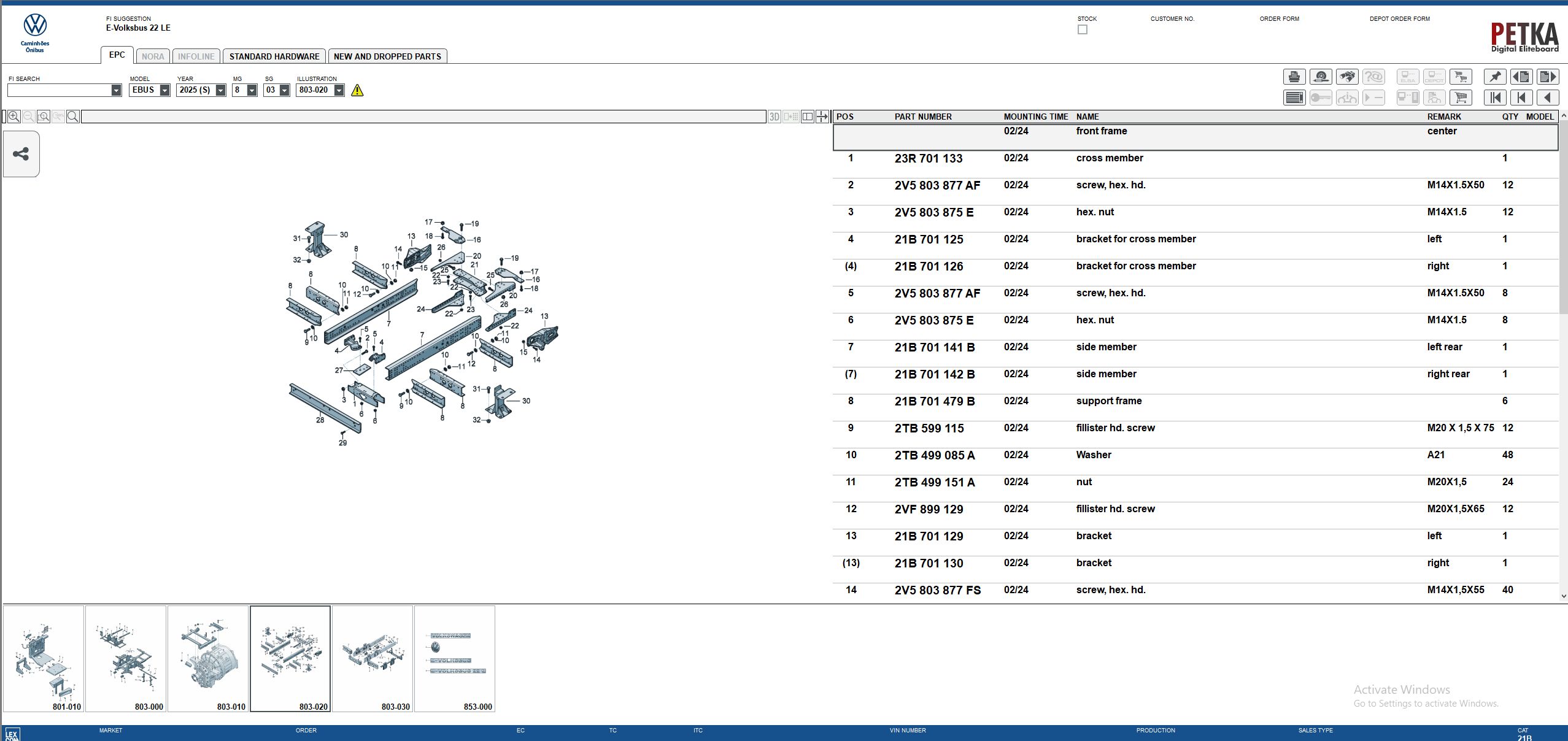
Task: Click the pushpin icon
Action: [x=1495, y=77]
